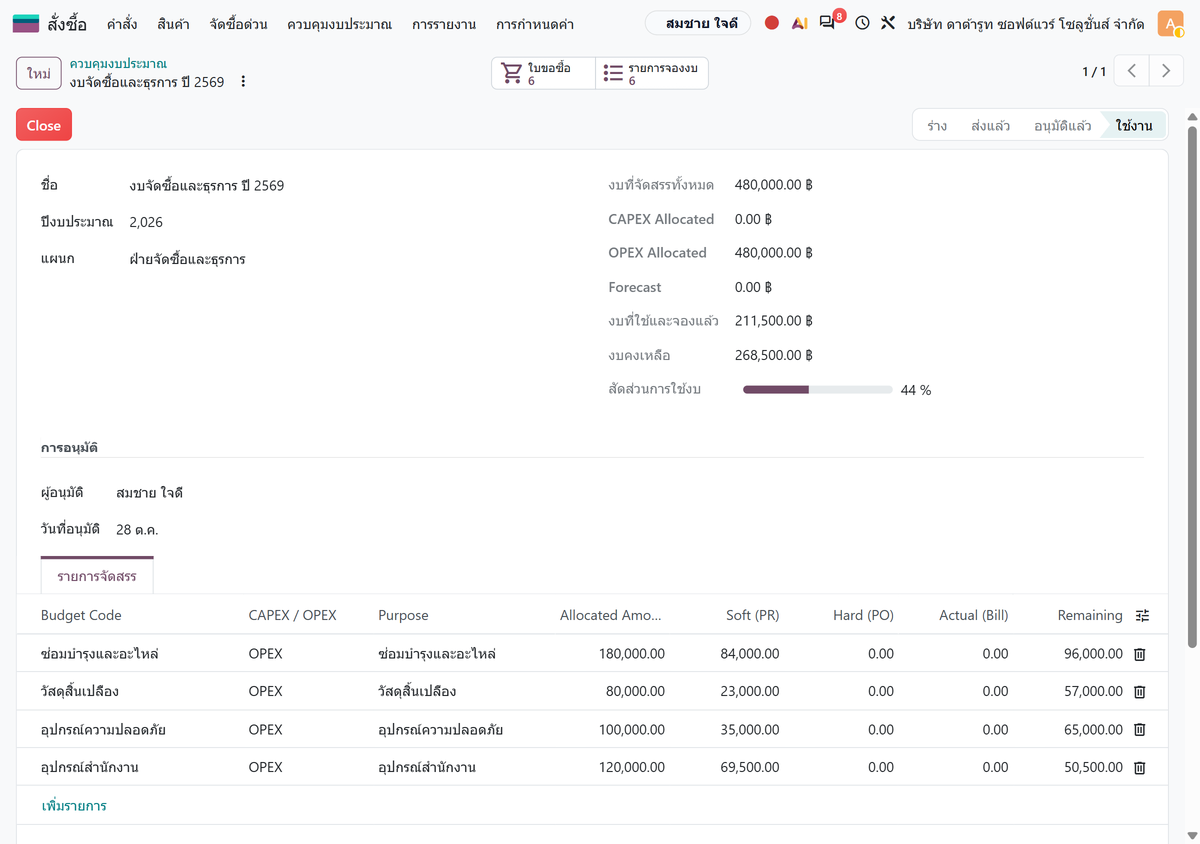Viewport: 1200px width, 844px height.
Task: Delete the อุปกรณ์ความปลอดภัย allocation row
Action: pyautogui.click(x=1139, y=730)
